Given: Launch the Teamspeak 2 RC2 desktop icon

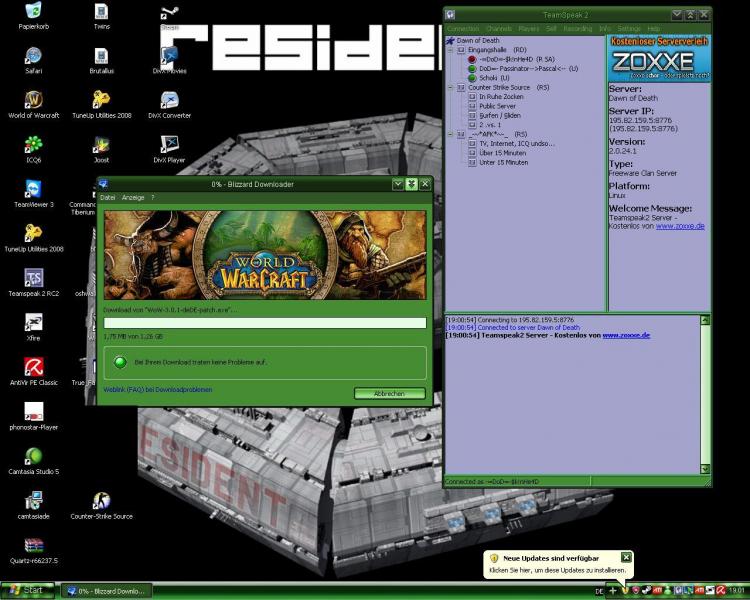Looking at the screenshot, I should [33, 283].
